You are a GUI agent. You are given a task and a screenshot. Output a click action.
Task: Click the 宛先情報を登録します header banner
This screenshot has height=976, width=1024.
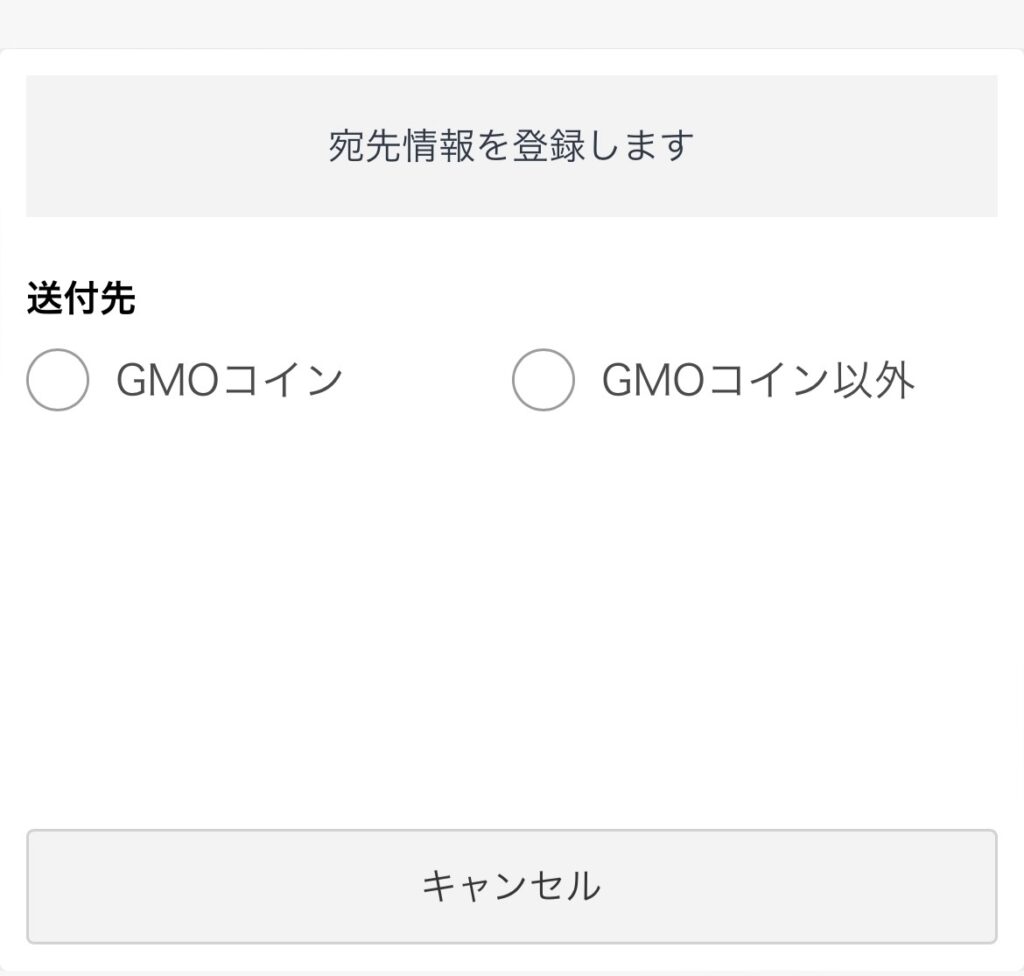[x=511, y=146]
